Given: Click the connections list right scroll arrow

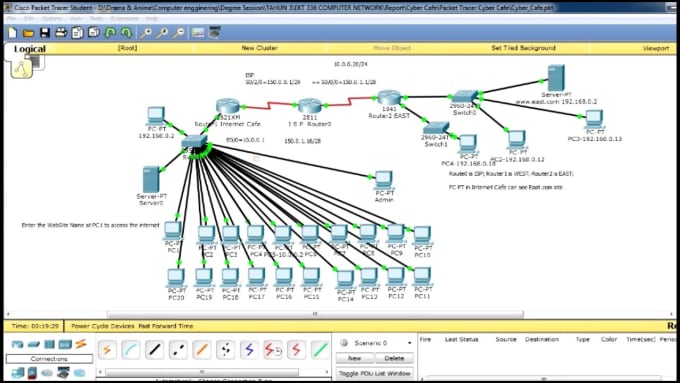Looking at the screenshot, I should (x=327, y=372).
